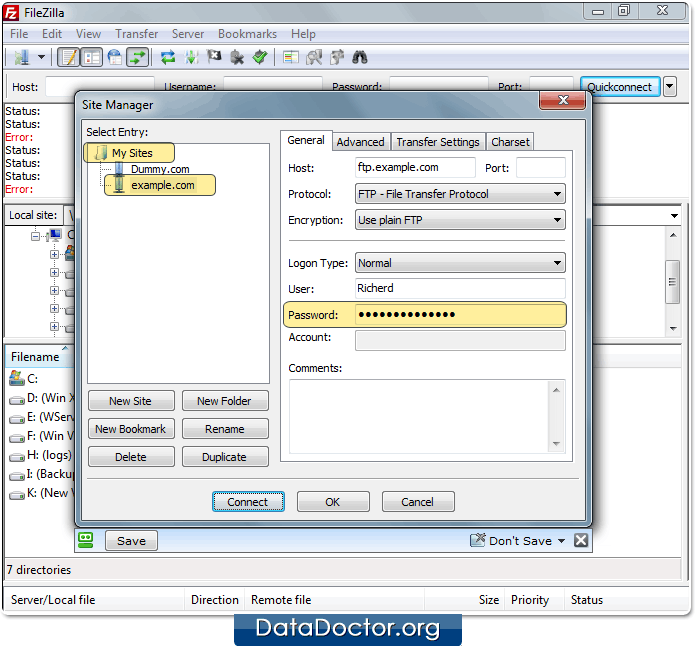Close the Site Manager dialog
Viewport: 695px width, 647px height.
562,100
